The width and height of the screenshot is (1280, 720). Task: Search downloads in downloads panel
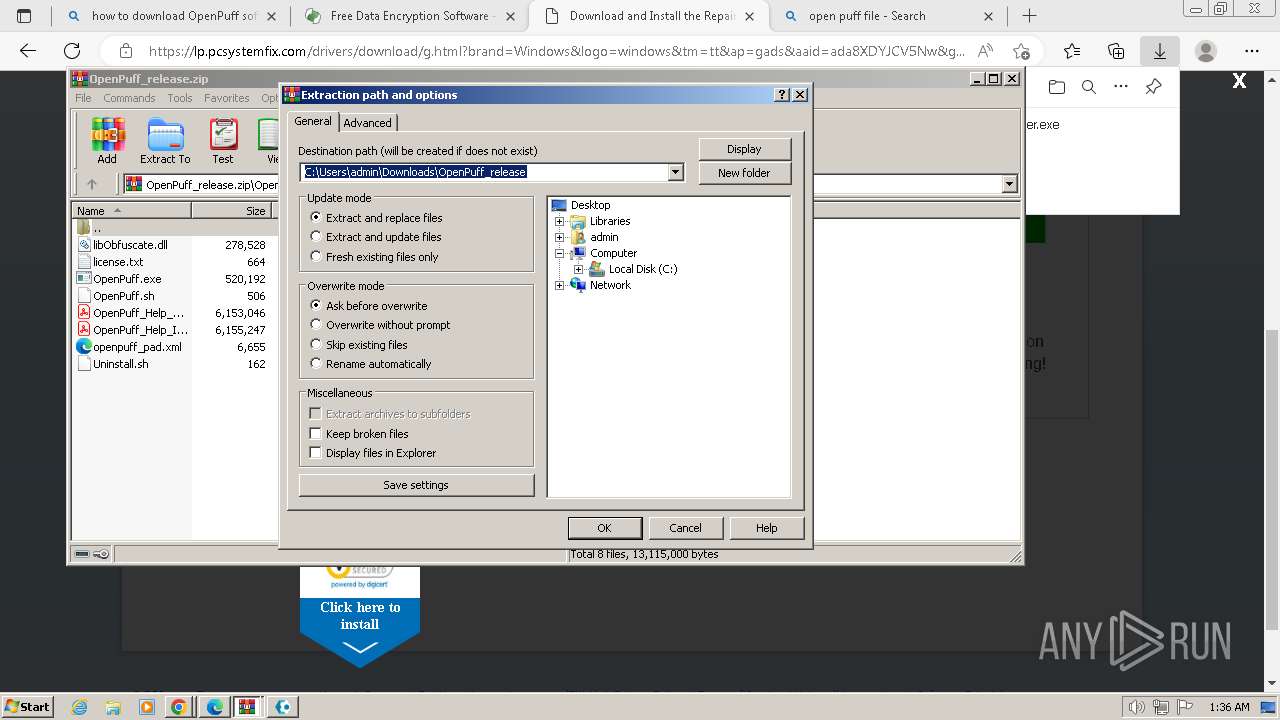click(x=1089, y=87)
